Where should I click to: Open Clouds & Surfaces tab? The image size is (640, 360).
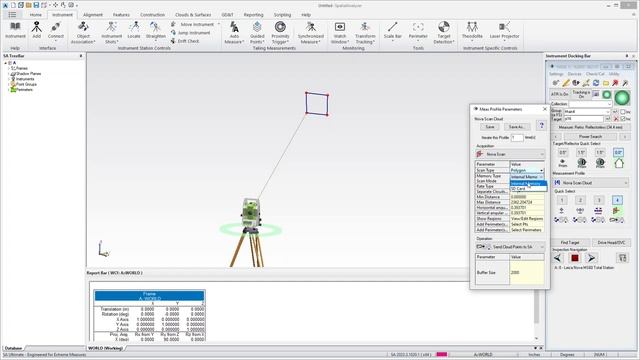point(193,15)
